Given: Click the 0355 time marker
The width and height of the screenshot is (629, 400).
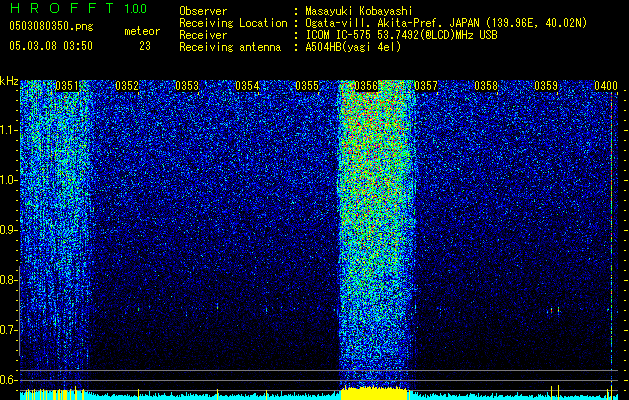Looking at the screenshot, I should tap(307, 86).
